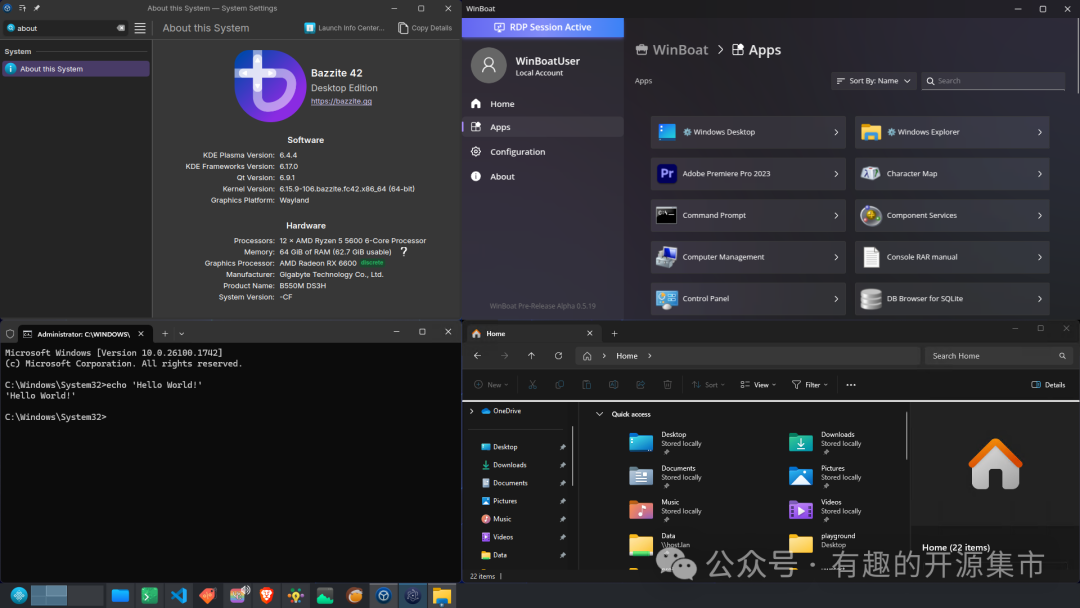Screen dimensions: 1080x608
Task: Open a new Command Prompt tab
Action: pos(165,333)
